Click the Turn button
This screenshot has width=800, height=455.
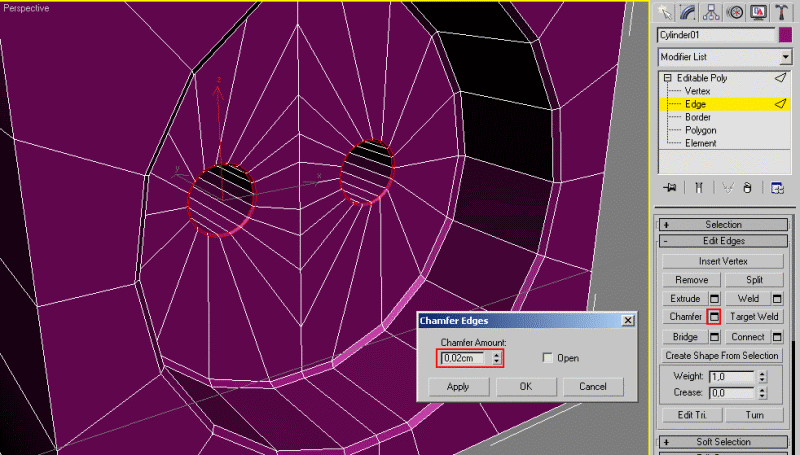754,415
